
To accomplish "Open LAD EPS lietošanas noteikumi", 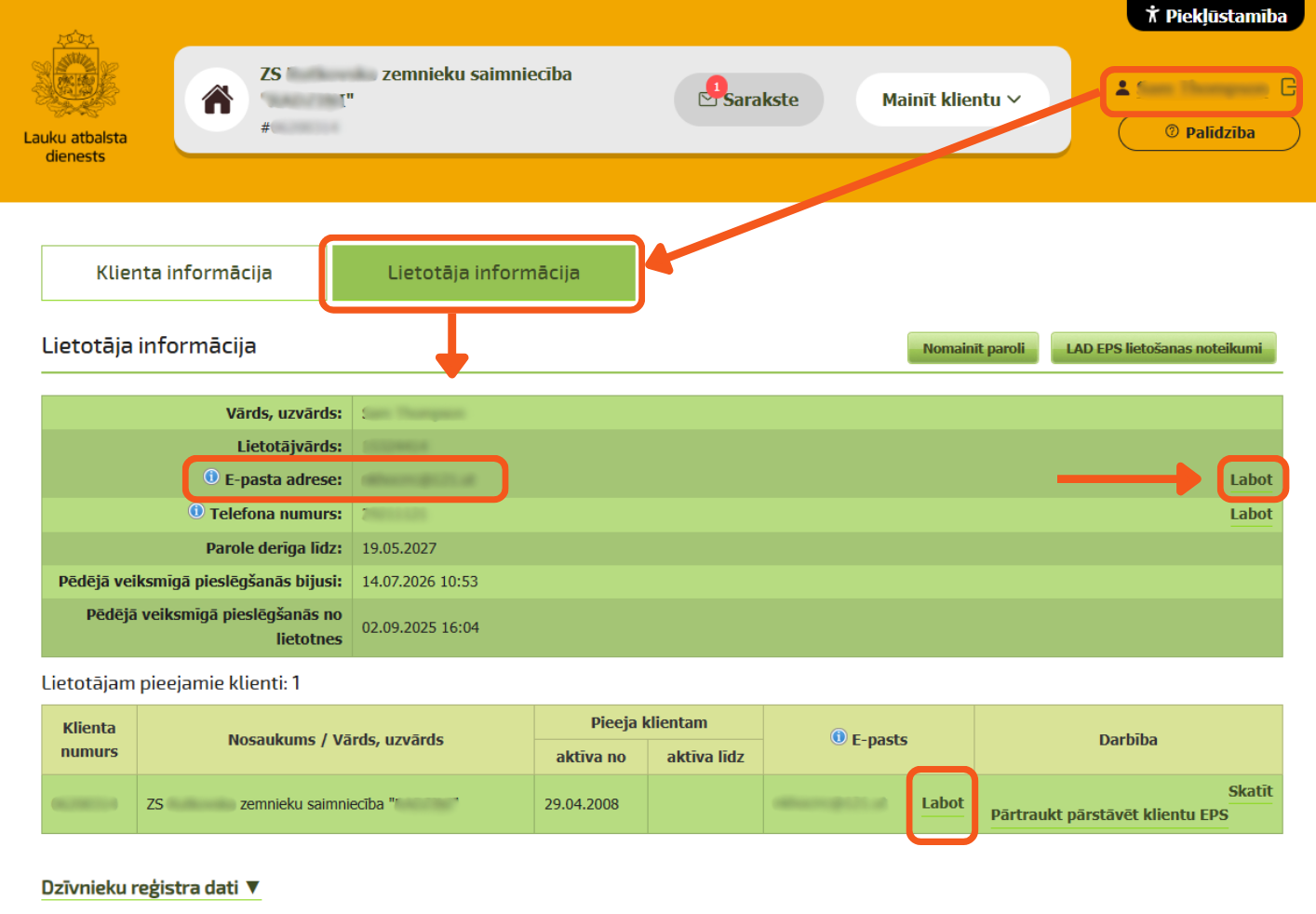I will 1163,348.
